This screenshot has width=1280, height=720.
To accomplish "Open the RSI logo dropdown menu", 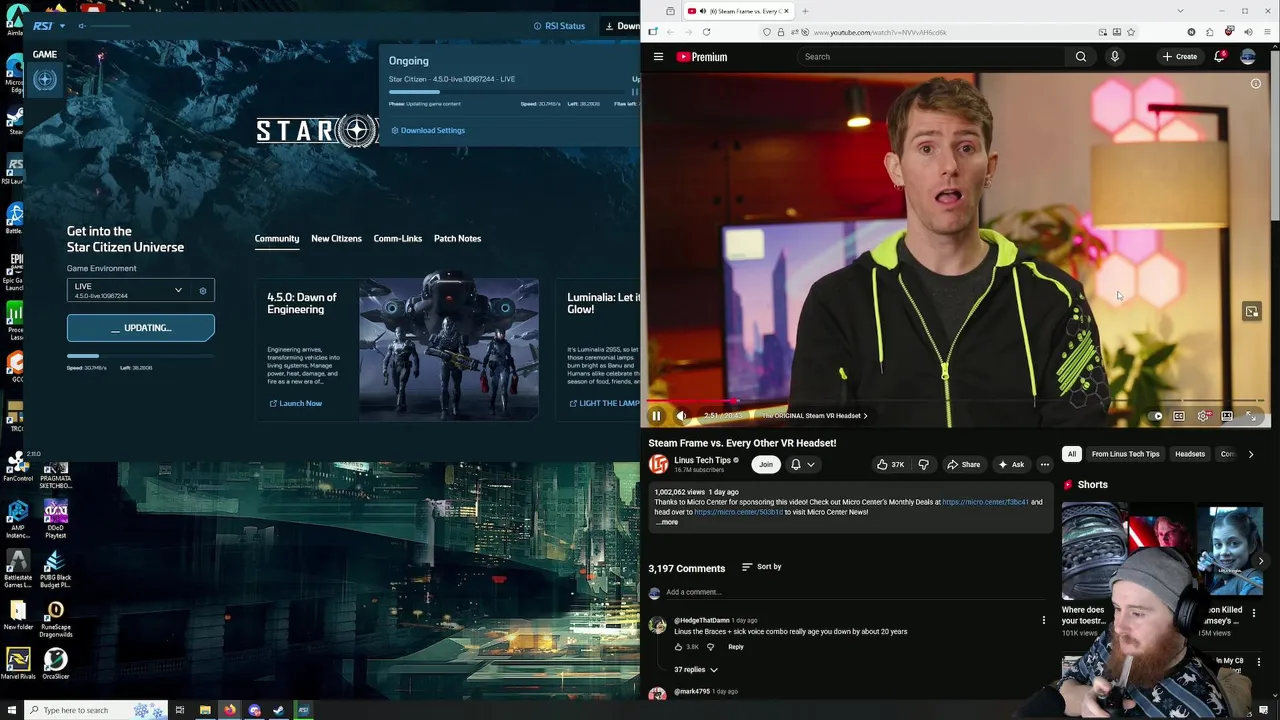I will [48, 26].
